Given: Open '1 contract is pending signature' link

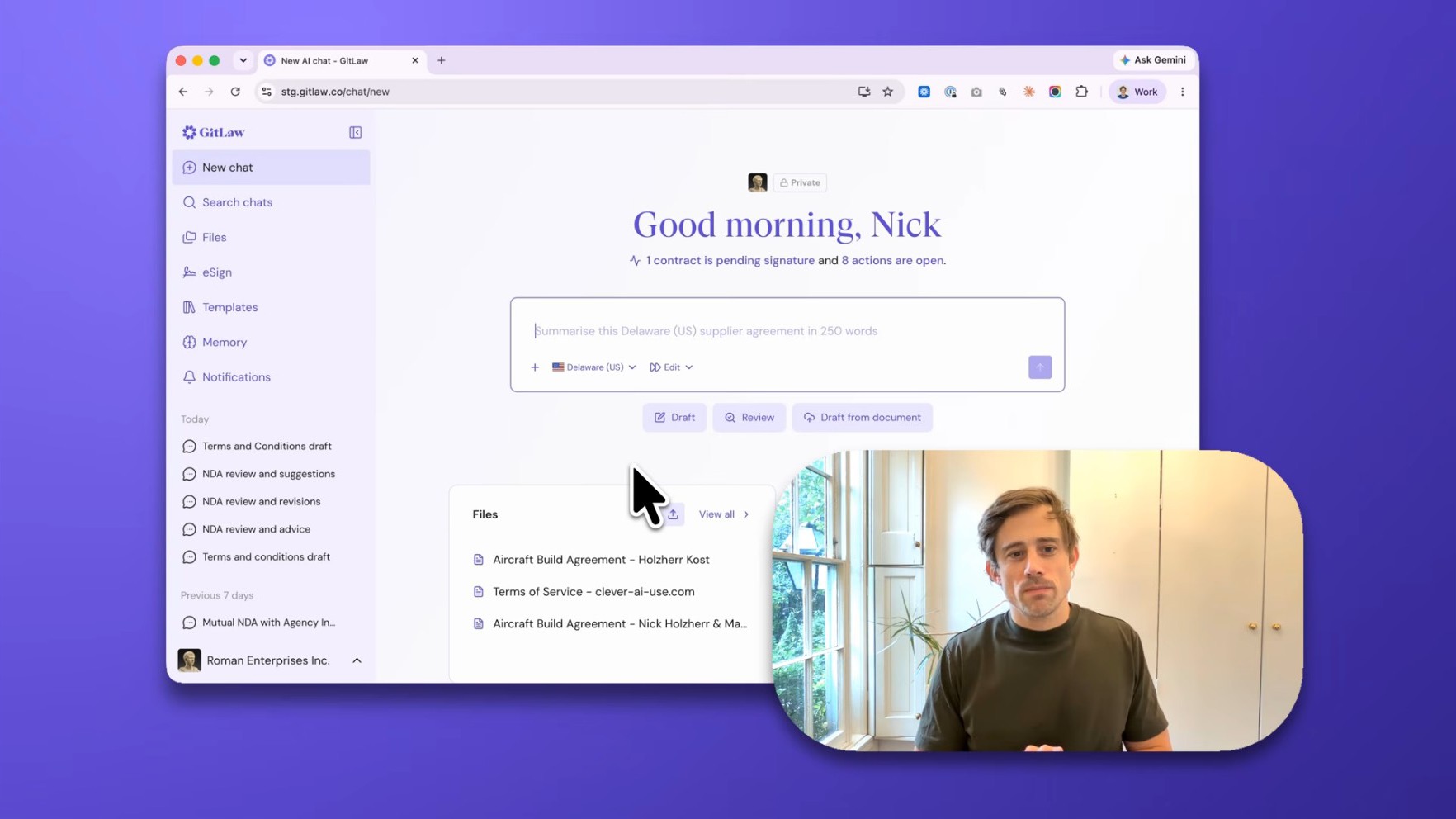Looking at the screenshot, I should (x=730, y=260).
